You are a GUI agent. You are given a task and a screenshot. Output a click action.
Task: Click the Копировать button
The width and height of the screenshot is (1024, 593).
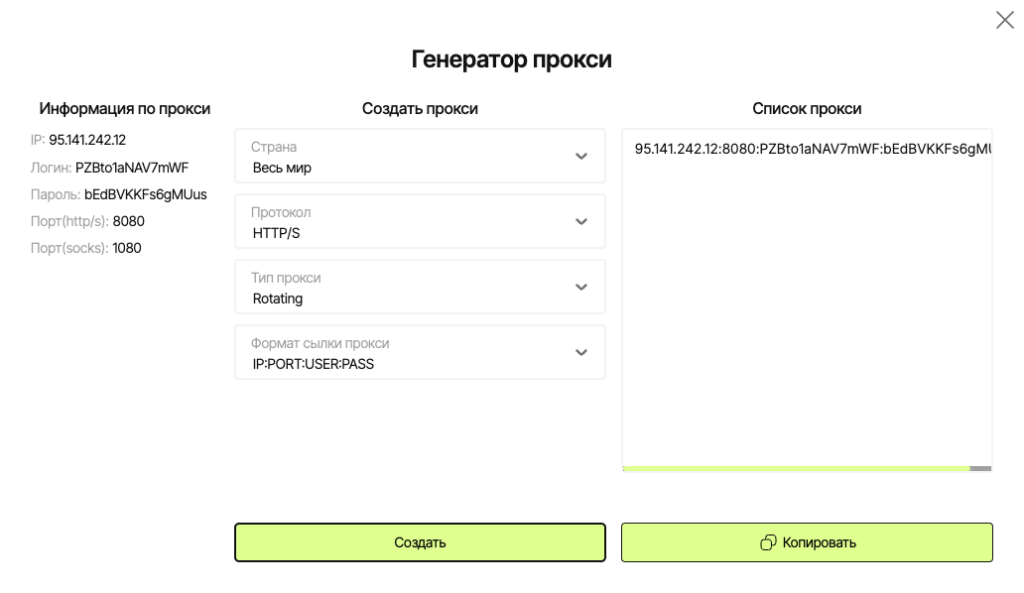click(805, 542)
